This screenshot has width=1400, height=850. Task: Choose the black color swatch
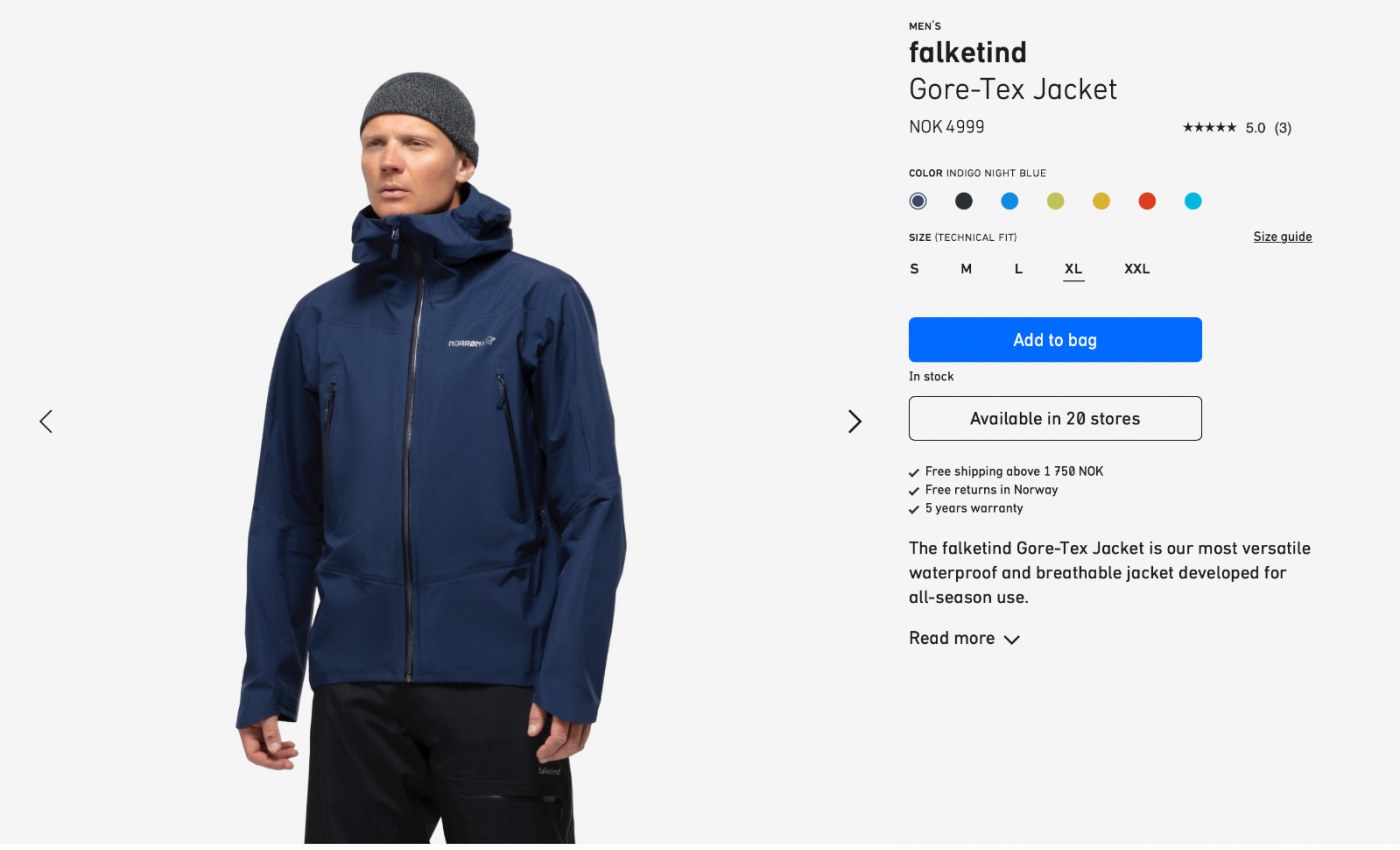point(964,201)
